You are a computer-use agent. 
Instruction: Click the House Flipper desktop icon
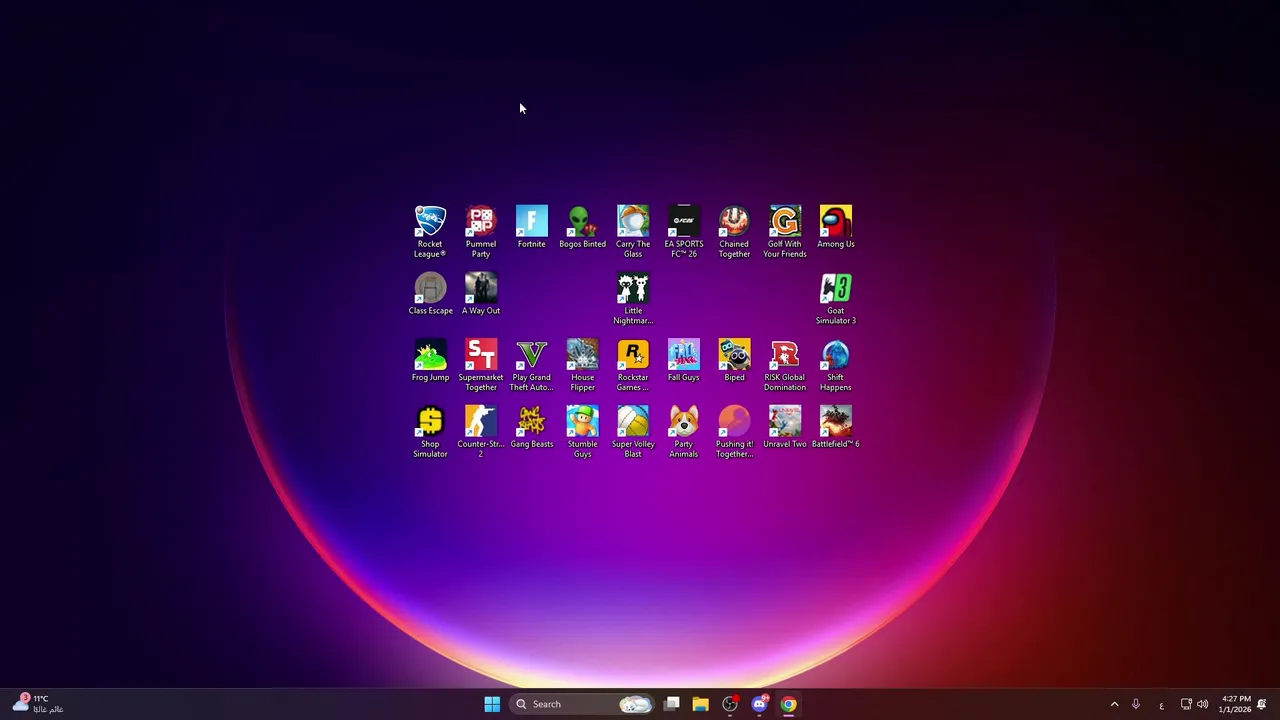(582, 366)
